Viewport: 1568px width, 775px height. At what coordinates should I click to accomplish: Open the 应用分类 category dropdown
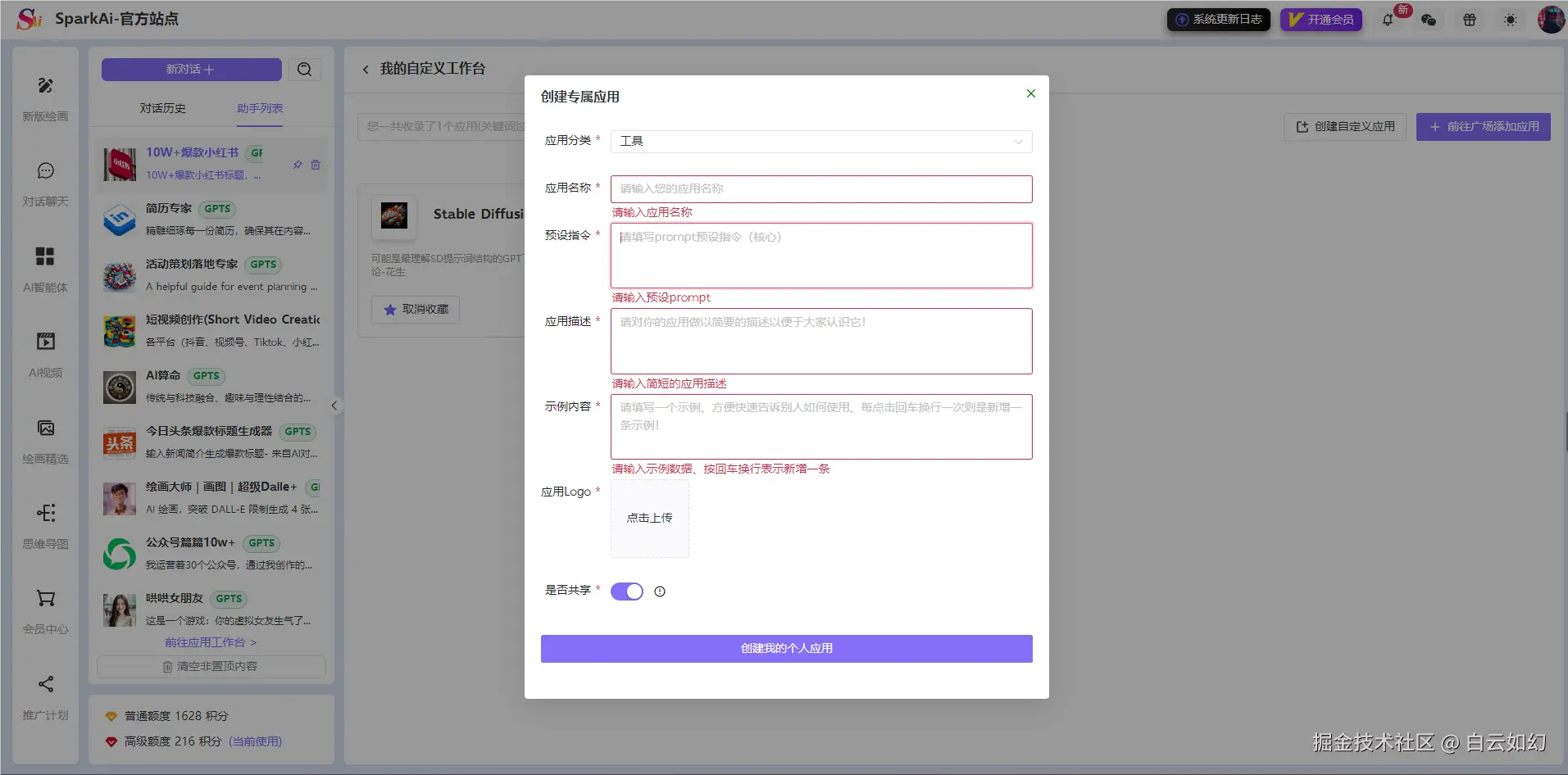pyautogui.click(x=820, y=141)
